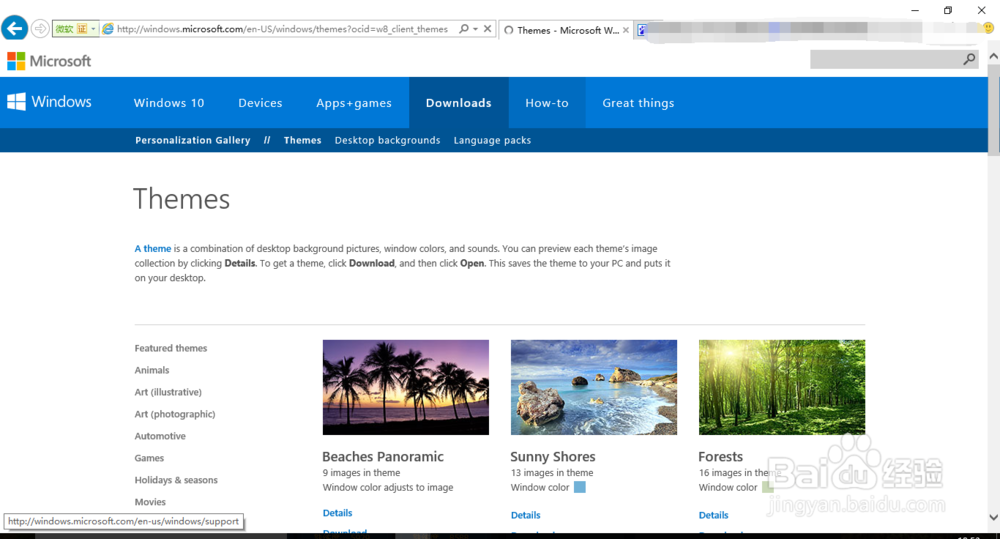The image size is (1000, 539).
Task: Stop page loading with X in address bar
Action: (x=487, y=29)
